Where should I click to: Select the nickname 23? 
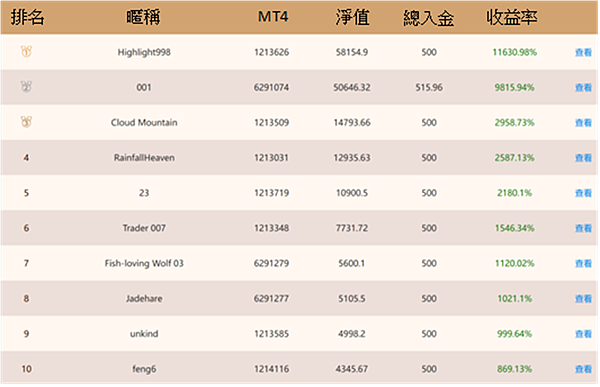pos(144,193)
